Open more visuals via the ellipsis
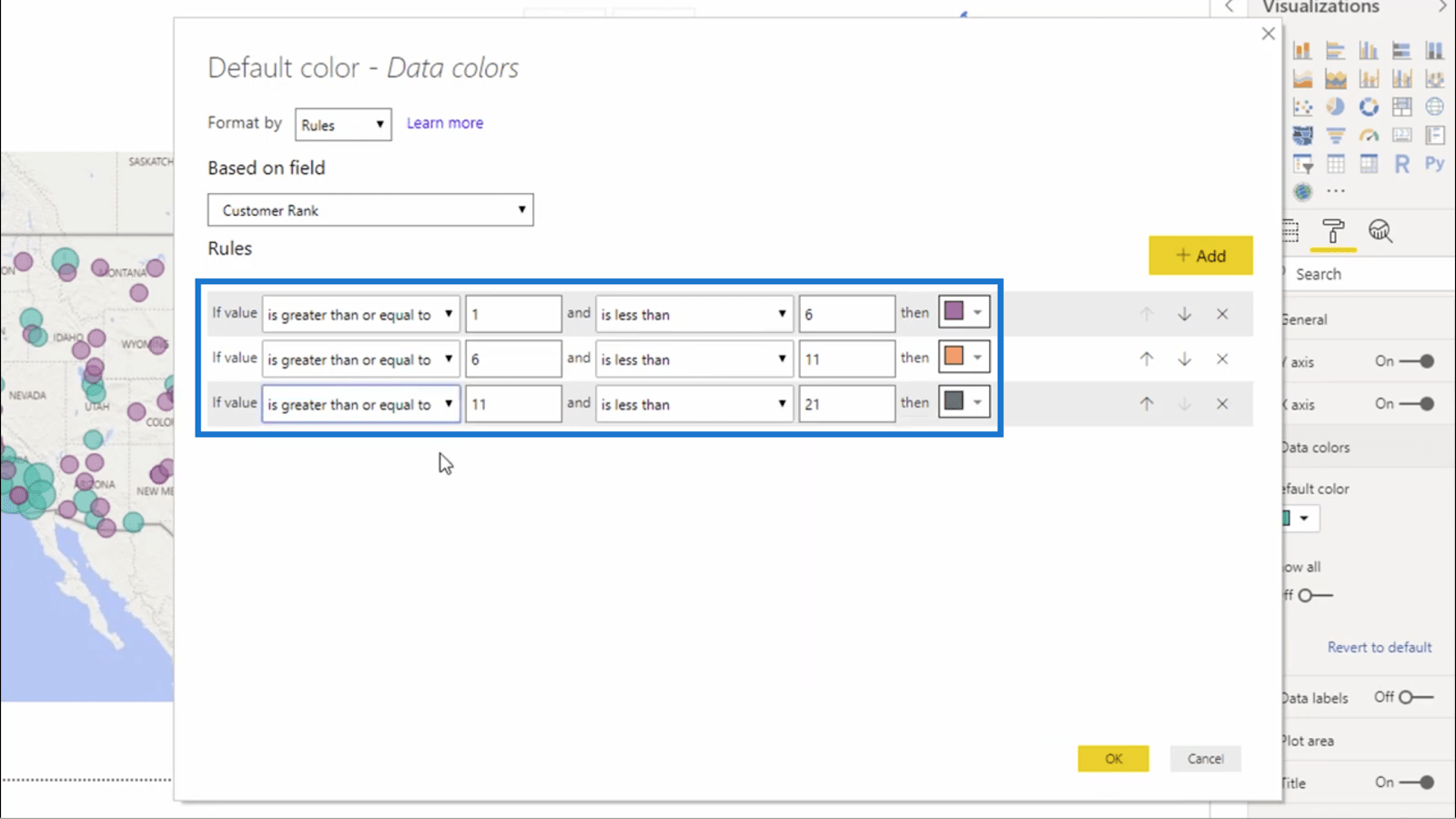 1336,192
